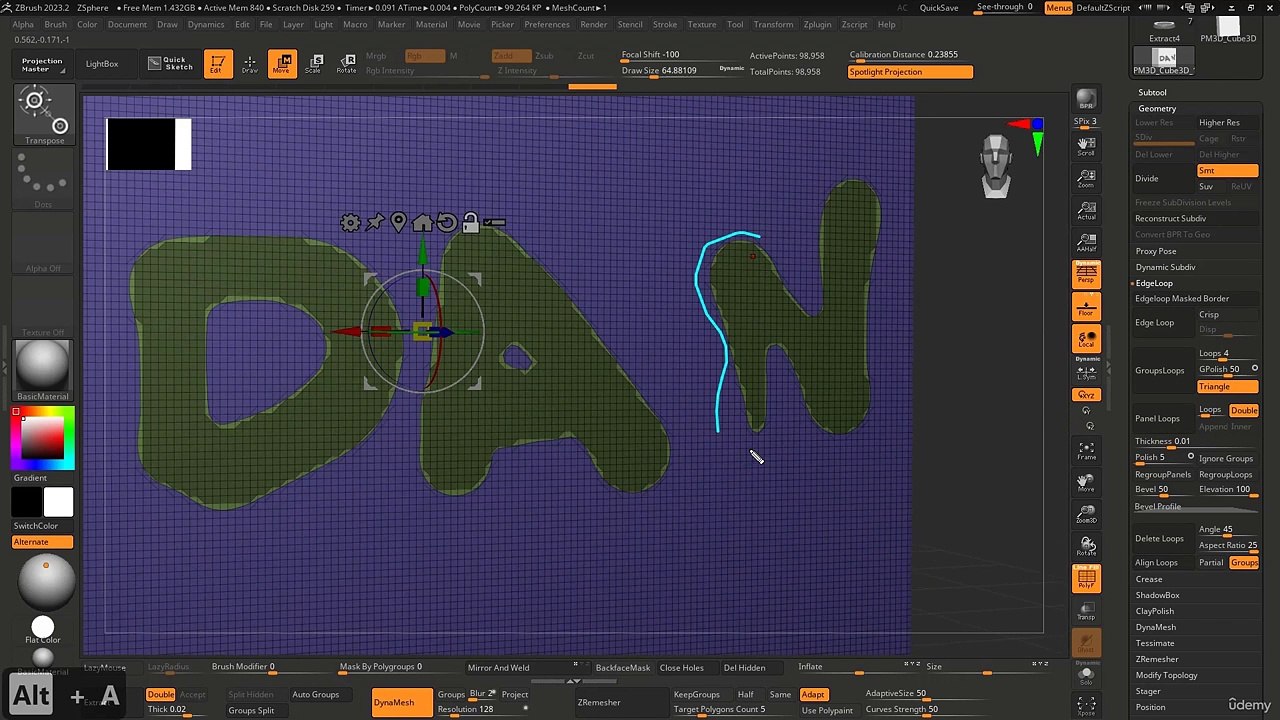The height and width of the screenshot is (720, 1280).
Task: Click the gizmo reset orientation icon
Action: point(446,222)
